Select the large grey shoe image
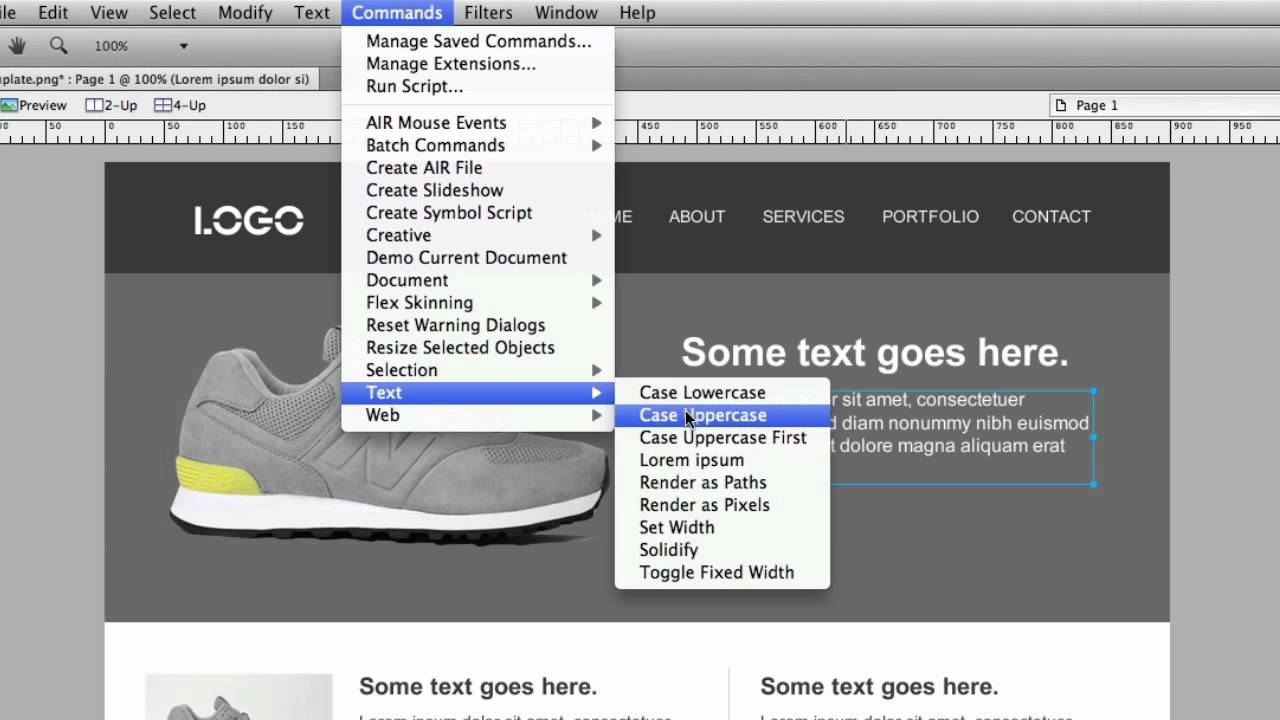This screenshot has height=720, width=1280. (389, 437)
